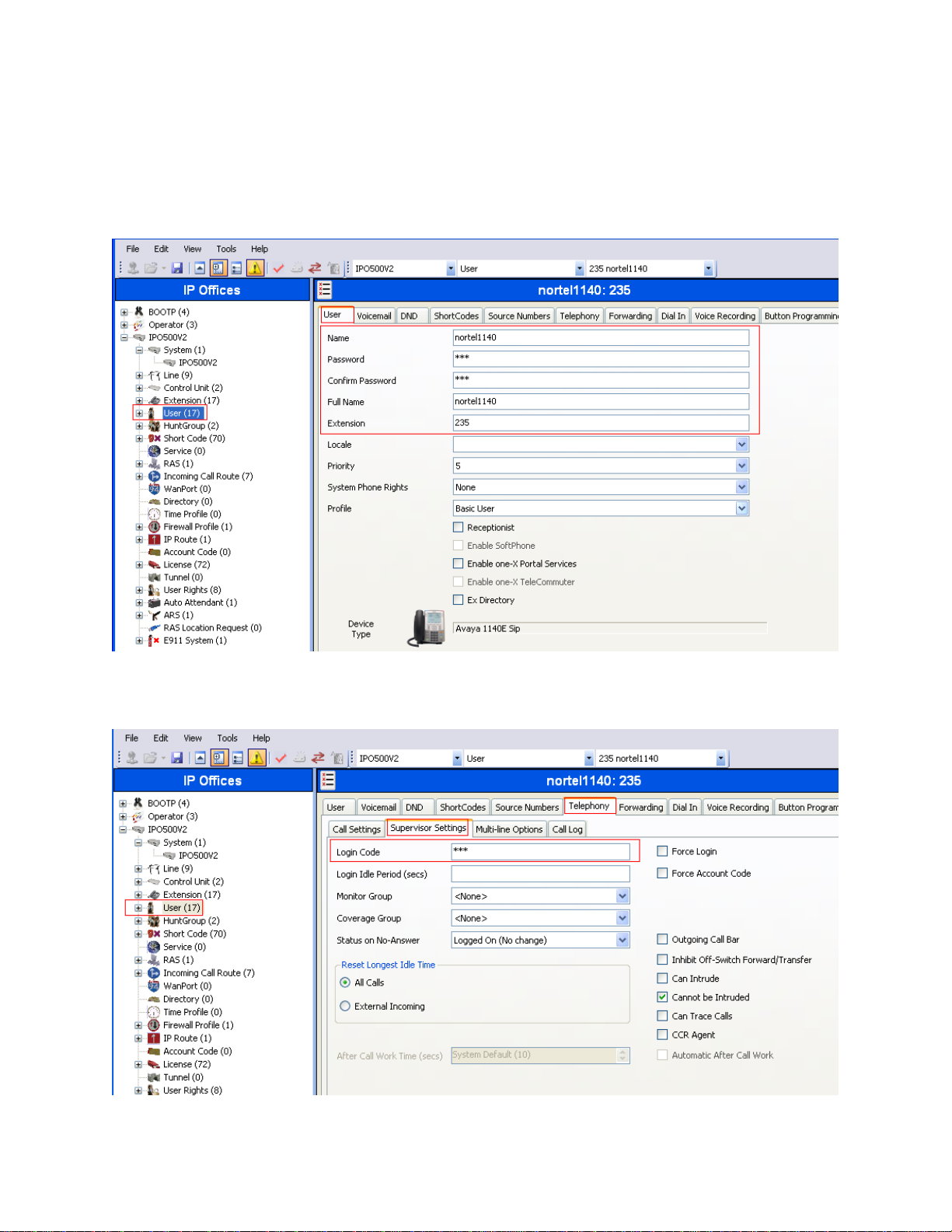
Task: Select the External Incoming radio button
Action: click(345, 1006)
